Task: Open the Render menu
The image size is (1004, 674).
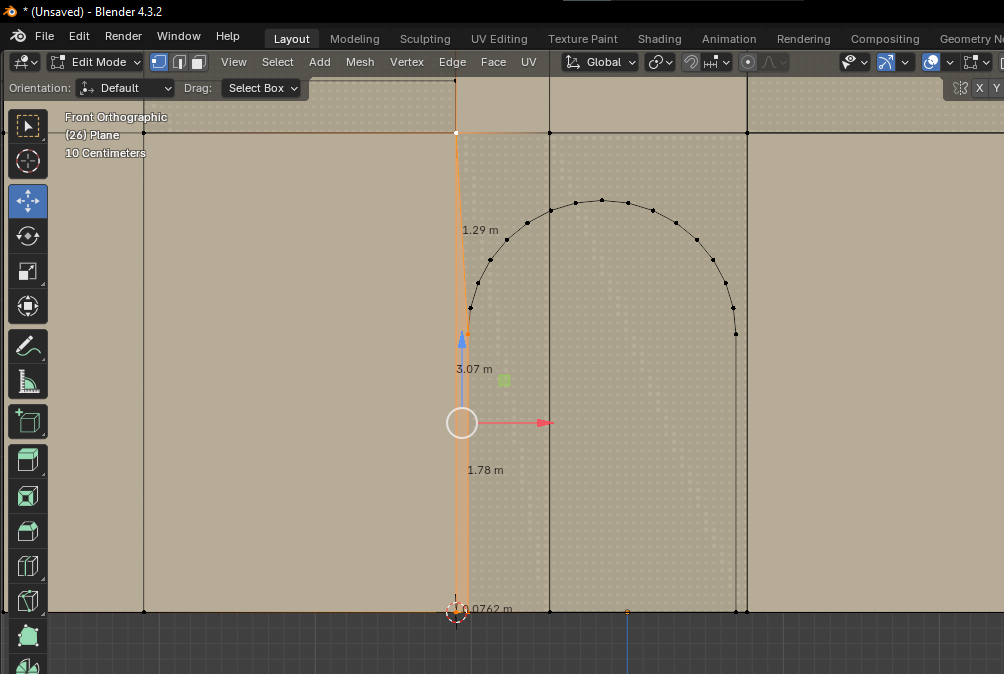Action: point(123,36)
